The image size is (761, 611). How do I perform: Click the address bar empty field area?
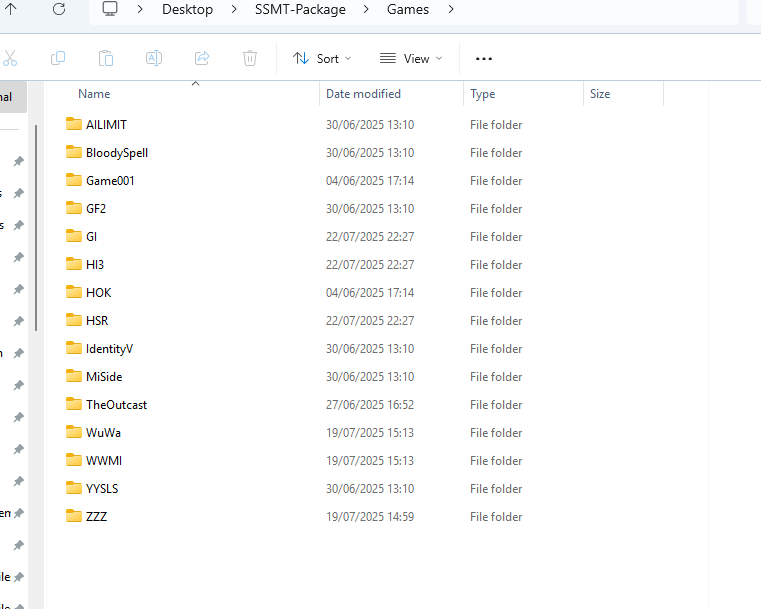coord(597,9)
